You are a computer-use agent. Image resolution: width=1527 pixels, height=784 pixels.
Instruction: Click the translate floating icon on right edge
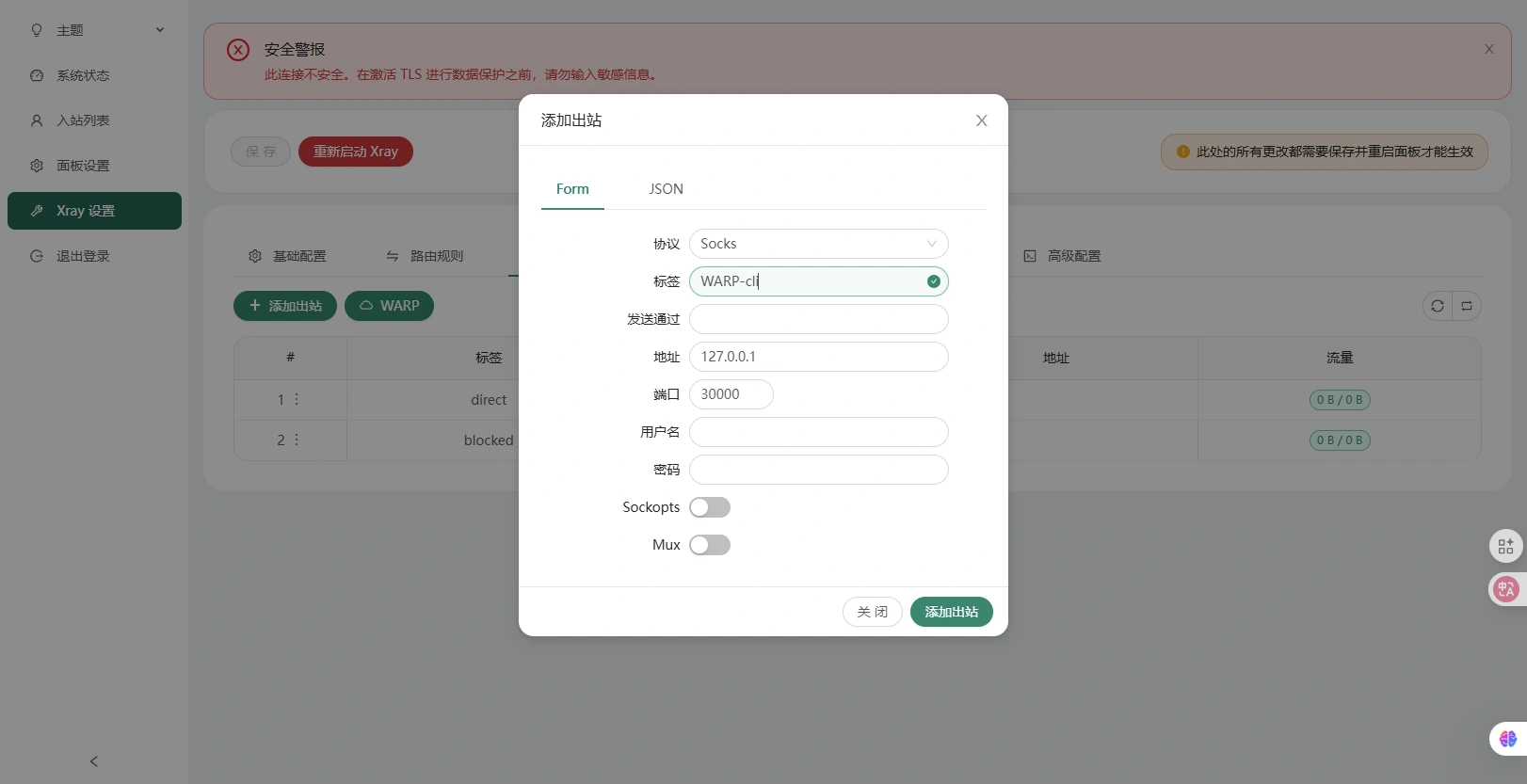pos(1505,589)
